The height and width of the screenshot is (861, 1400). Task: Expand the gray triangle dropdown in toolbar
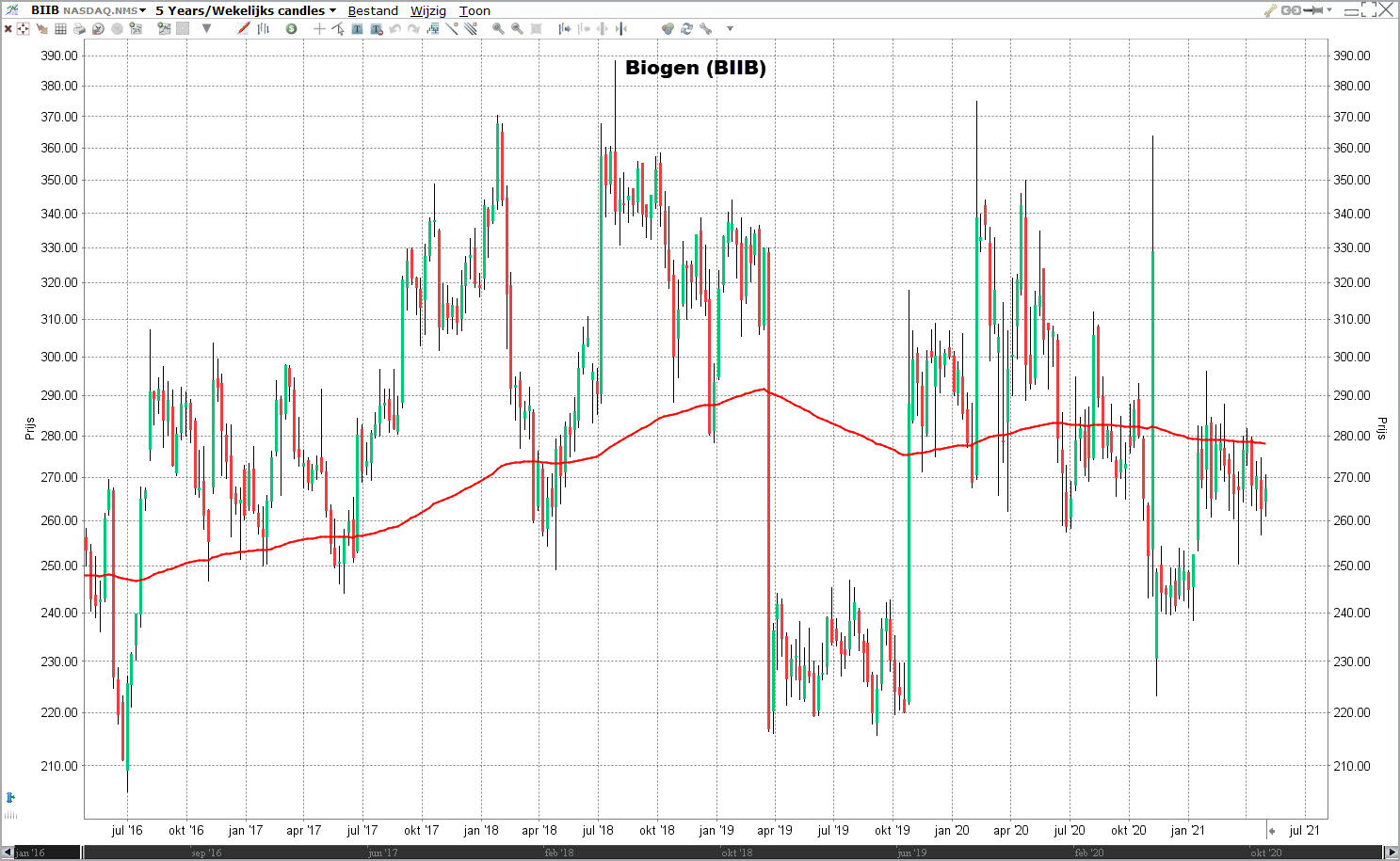[x=206, y=29]
